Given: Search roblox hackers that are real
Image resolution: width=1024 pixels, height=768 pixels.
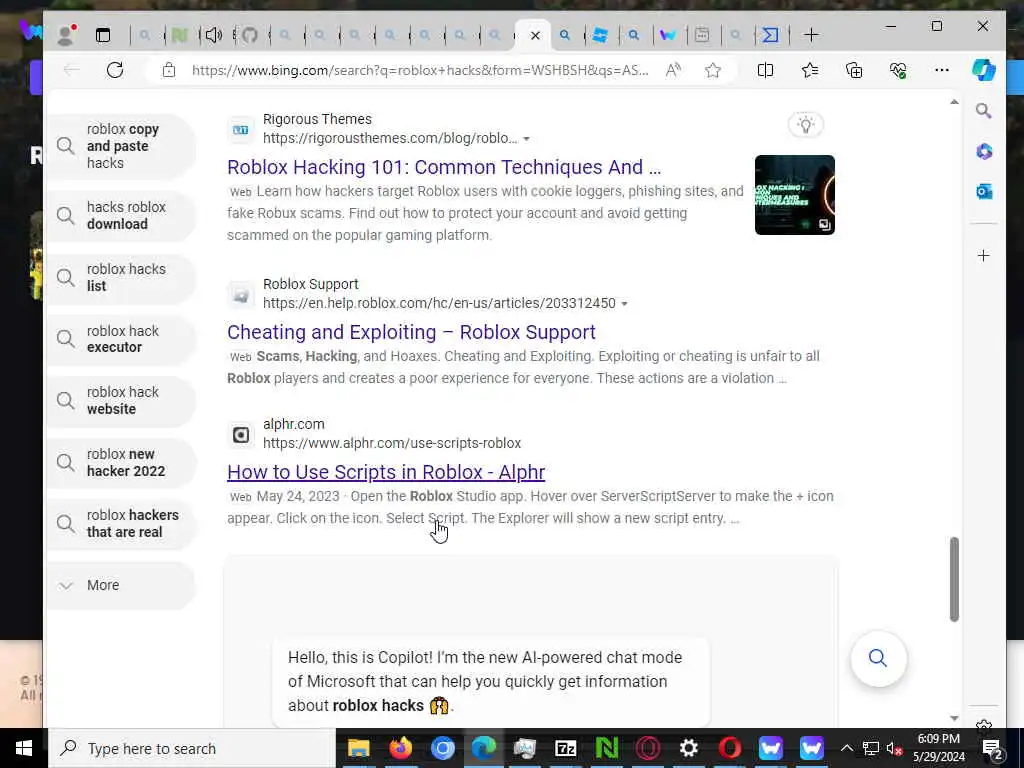Looking at the screenshot, I should (x=121, y=524).
